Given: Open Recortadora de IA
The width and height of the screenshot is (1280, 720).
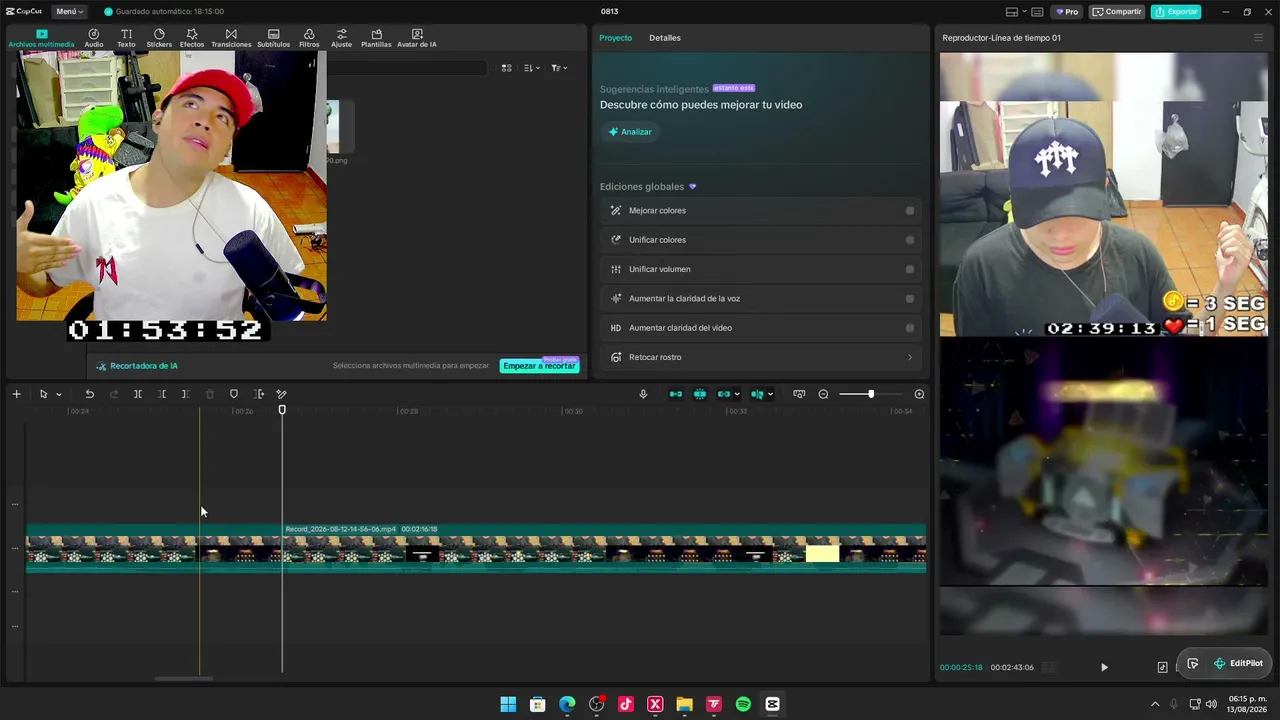Looking at the screenshot, I should point(137,366).
